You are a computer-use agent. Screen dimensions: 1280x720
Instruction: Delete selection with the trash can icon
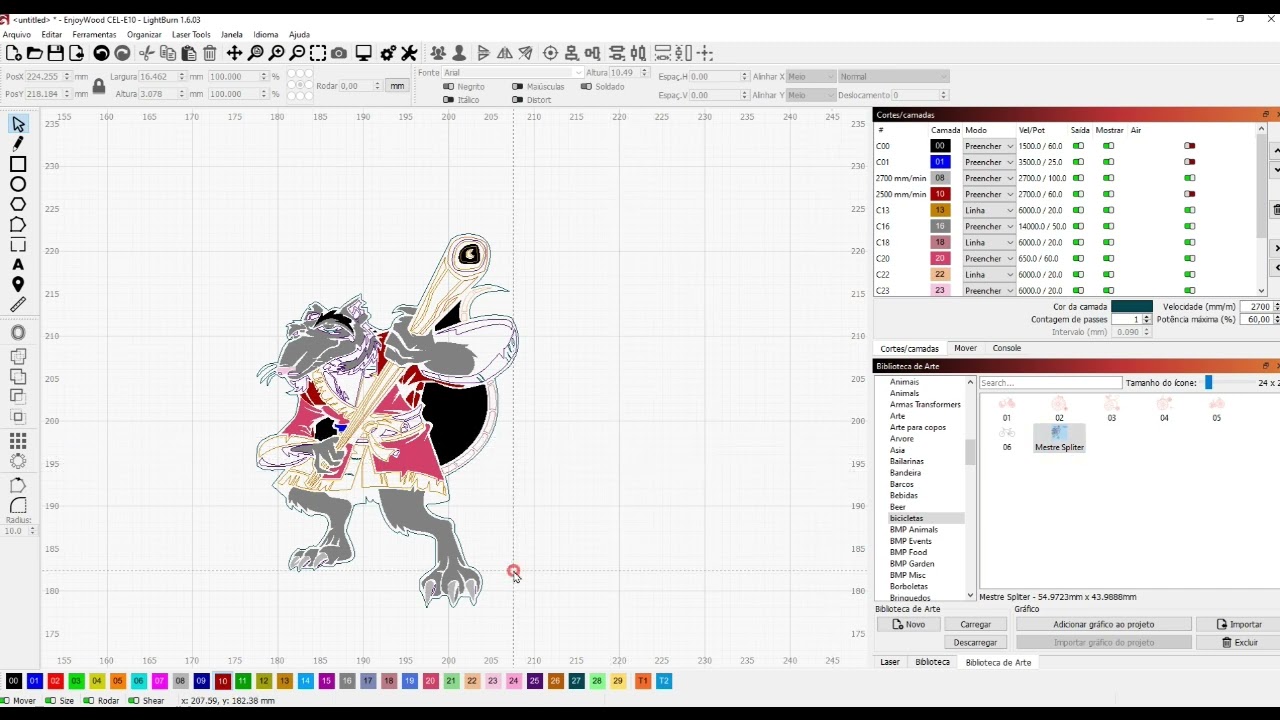209,53
